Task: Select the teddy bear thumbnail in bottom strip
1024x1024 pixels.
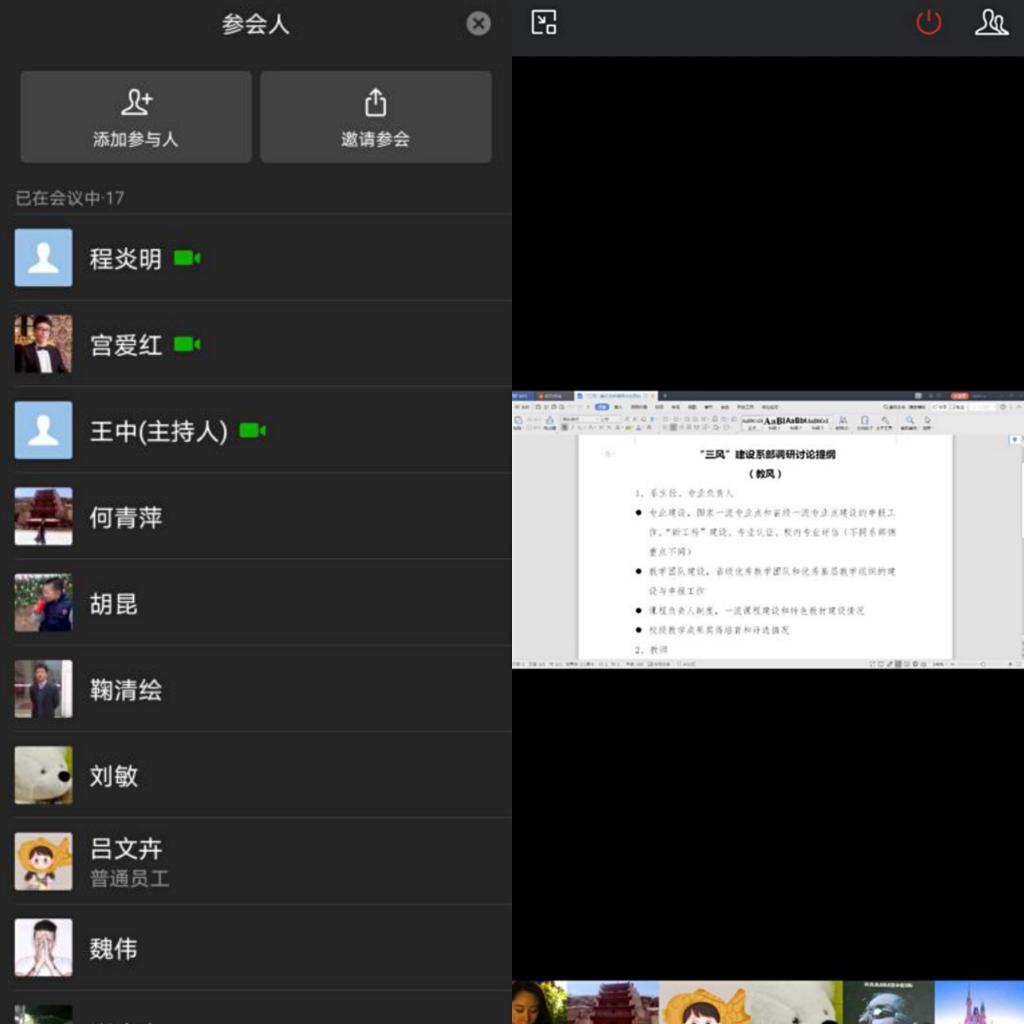Action: tap(794, 1003)
